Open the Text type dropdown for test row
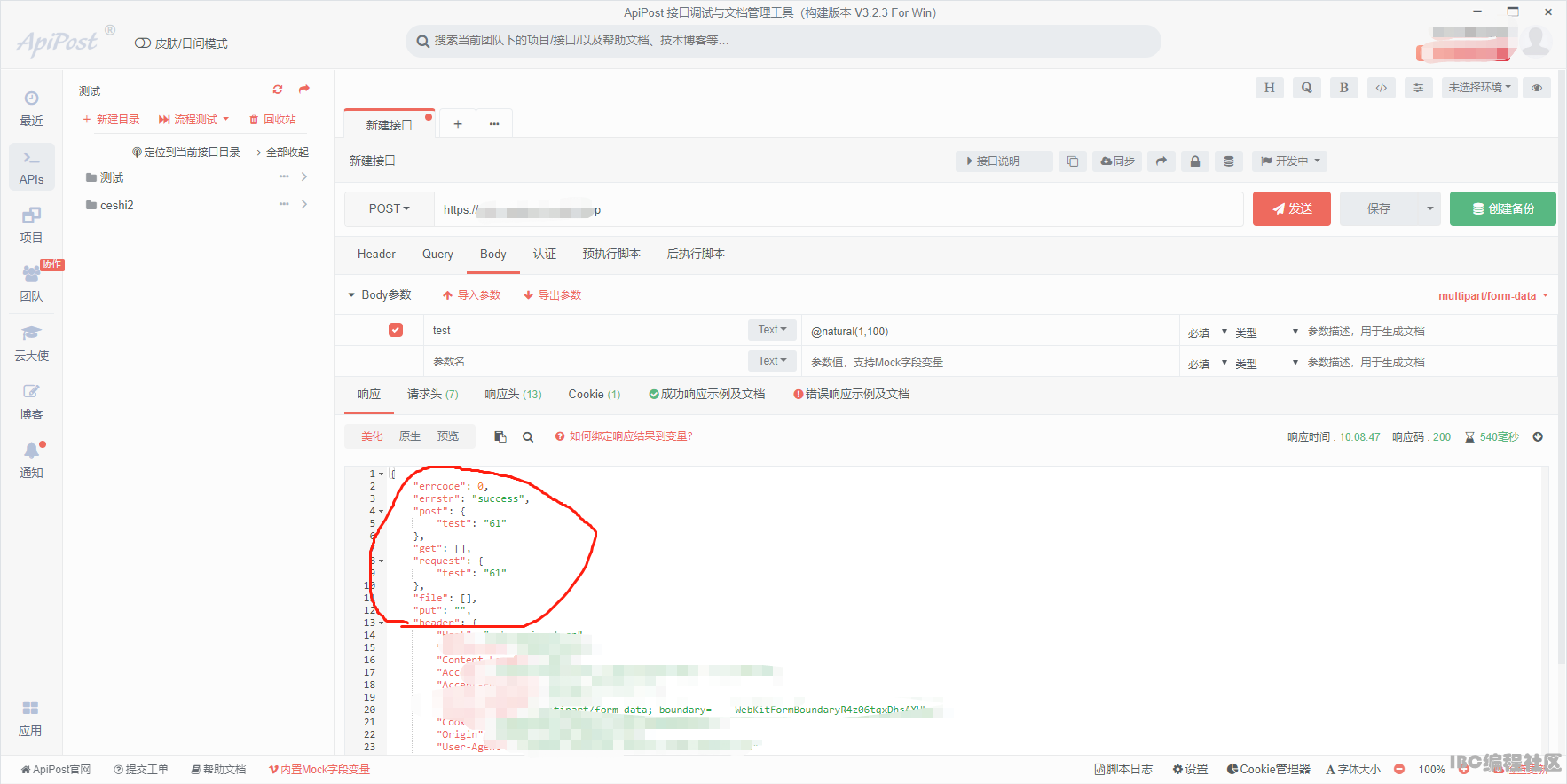This screenshot has width=1567, height=784. point(772,330)
